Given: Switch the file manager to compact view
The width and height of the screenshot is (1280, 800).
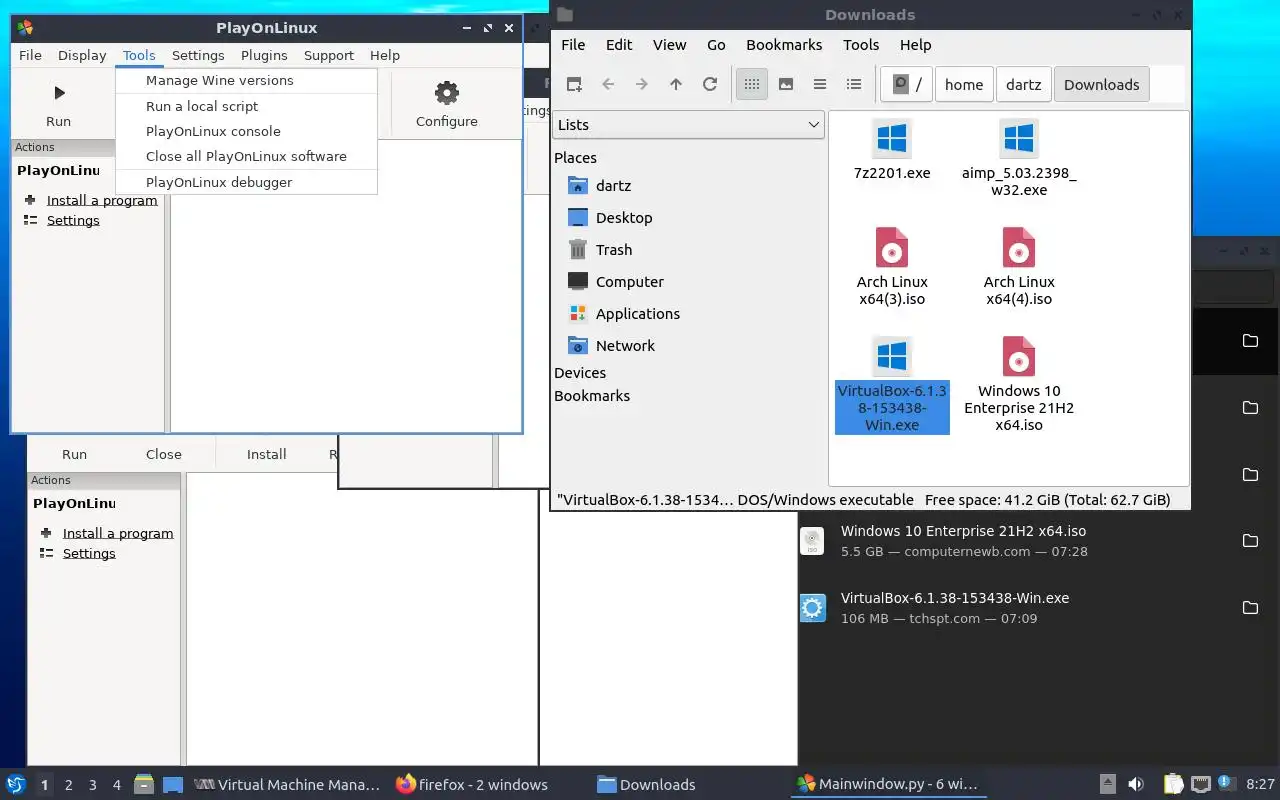Looking at the screenshot, I should [x=820, y=85].
